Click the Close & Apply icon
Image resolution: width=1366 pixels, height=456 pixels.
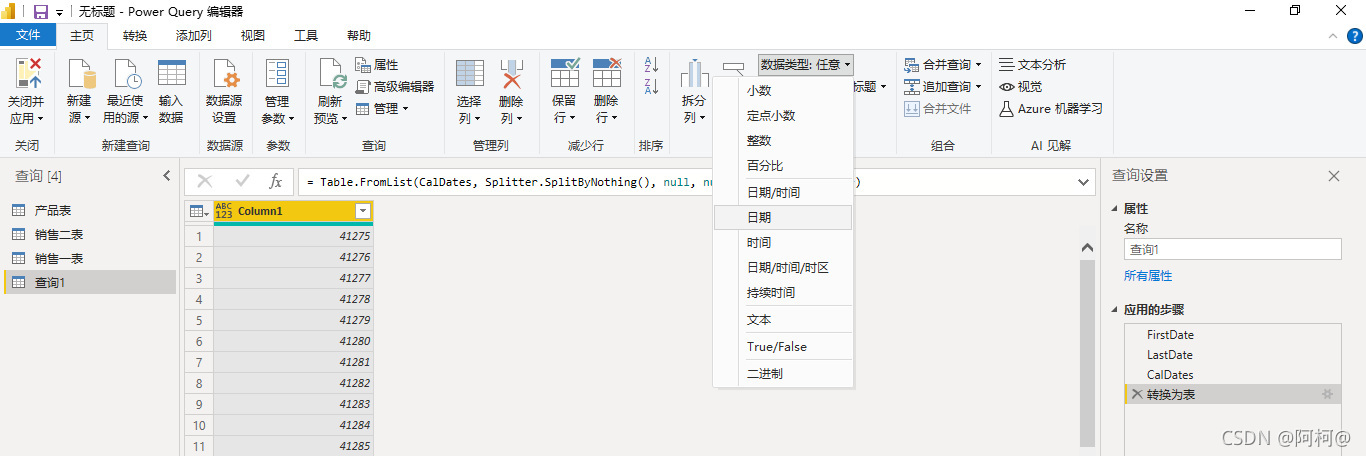tap(28, 73)
